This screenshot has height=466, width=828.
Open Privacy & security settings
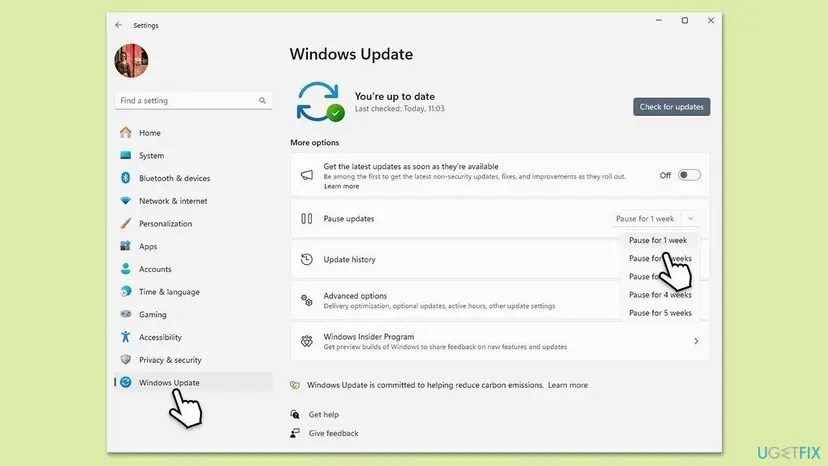pyautogui.click(x=193, y=360)
